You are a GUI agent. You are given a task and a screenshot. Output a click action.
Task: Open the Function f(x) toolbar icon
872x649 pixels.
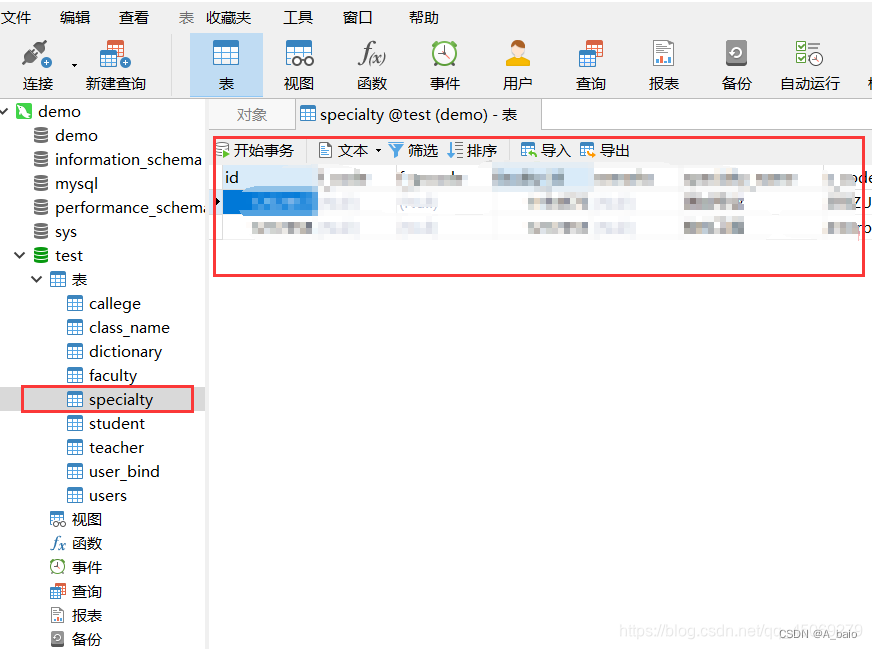point(371,54)
